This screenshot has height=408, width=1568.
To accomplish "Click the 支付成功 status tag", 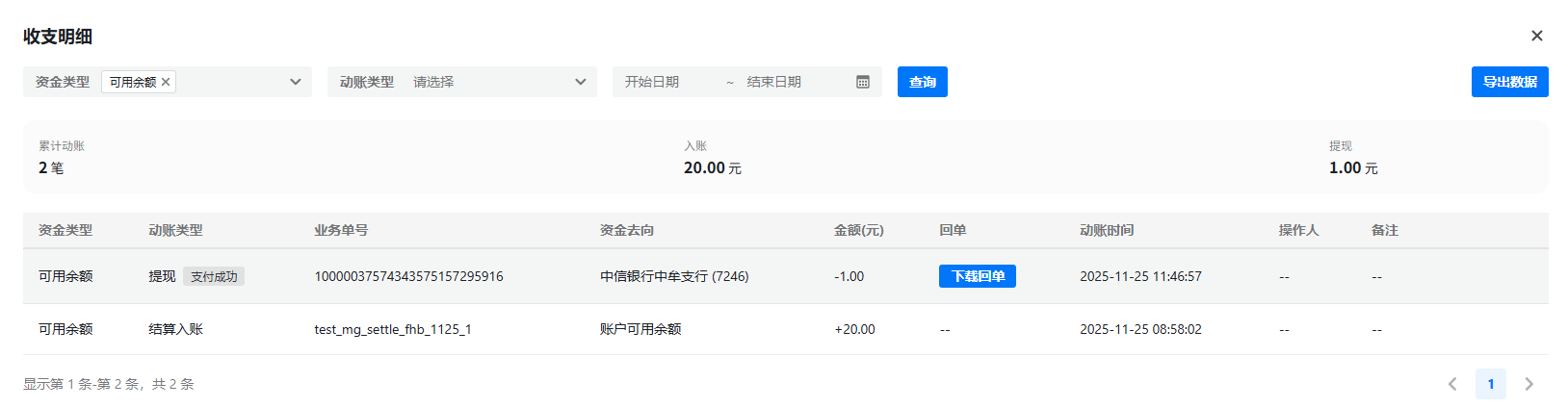I will point(214,276).
